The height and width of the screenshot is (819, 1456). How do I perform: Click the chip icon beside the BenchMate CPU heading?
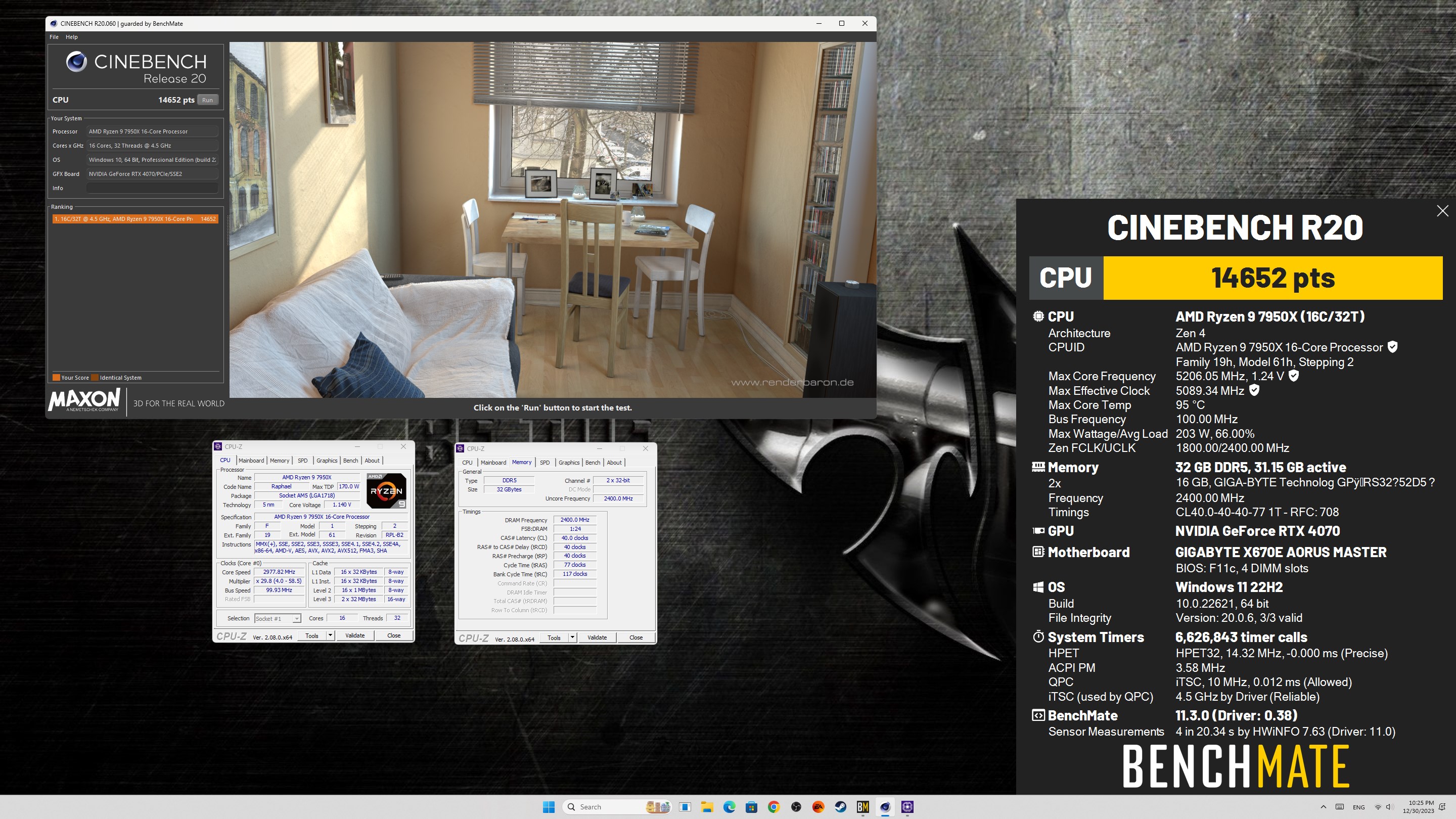click(x=1038, y=316)
